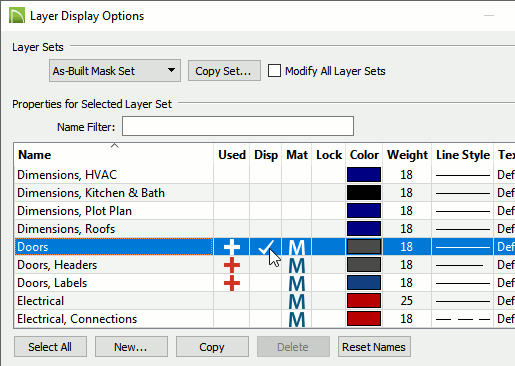
Task: Open Line Style dropdown for Doors row
Action: click(x=463, y=247)
